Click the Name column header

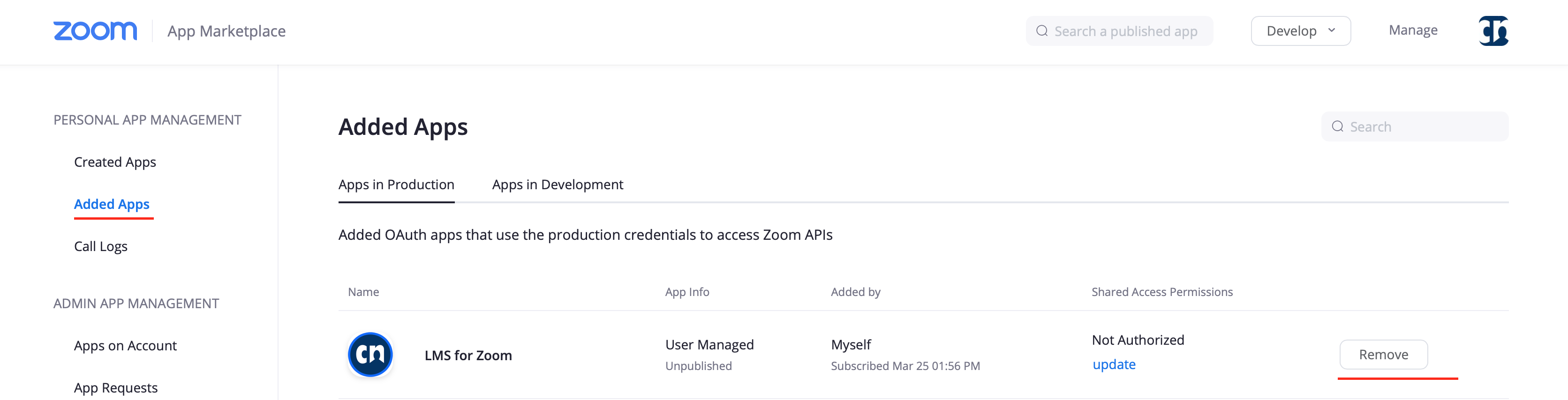point(363,292)
